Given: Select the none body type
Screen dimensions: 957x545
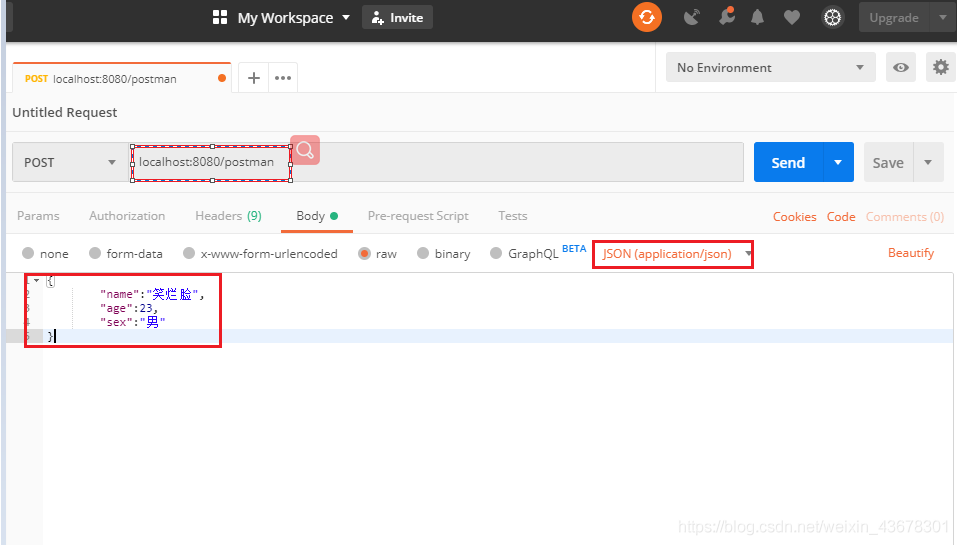Looking at the screenshot, I should coord(28,253).
